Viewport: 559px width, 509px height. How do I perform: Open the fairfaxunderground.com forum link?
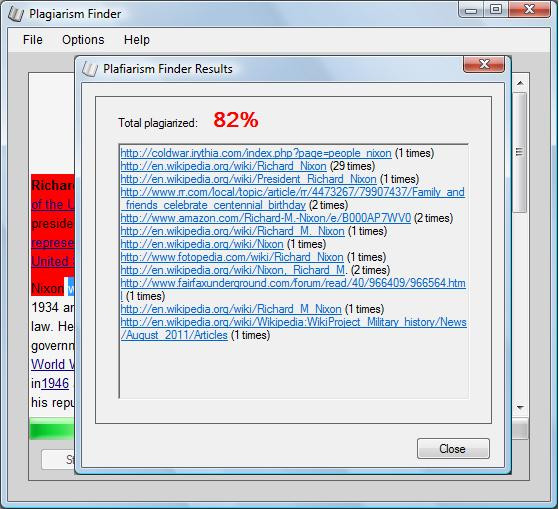(293, 289)
